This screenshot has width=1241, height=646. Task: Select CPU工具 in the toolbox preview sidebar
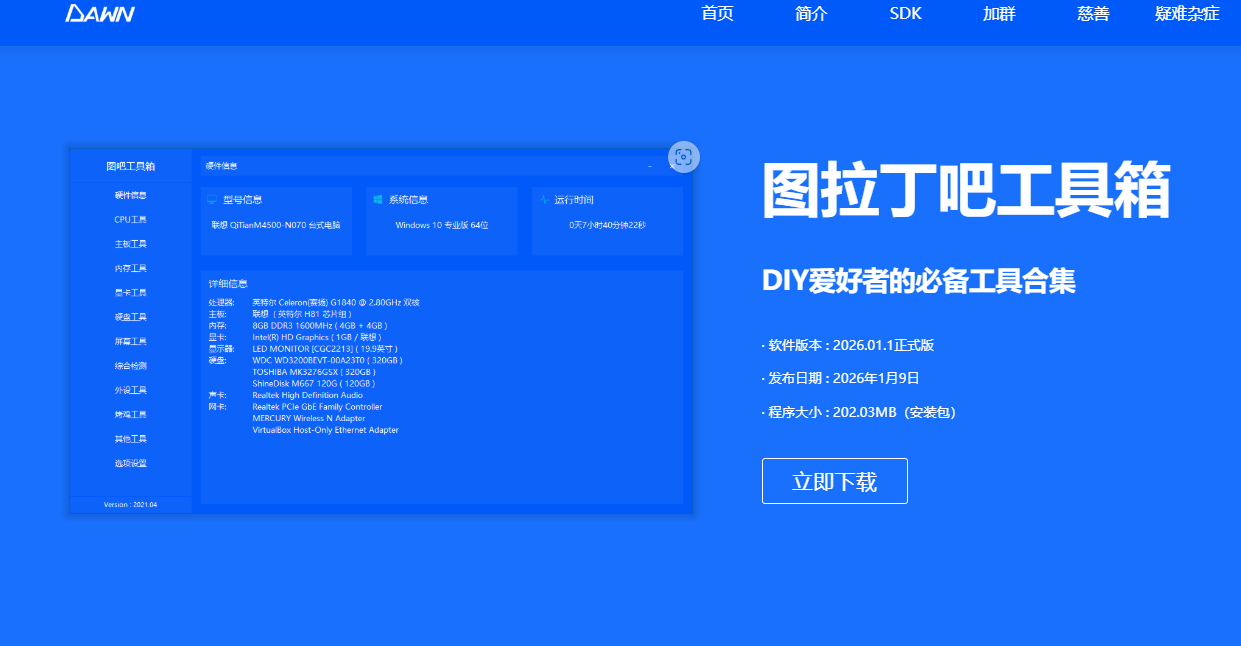(x=131, y=219)
